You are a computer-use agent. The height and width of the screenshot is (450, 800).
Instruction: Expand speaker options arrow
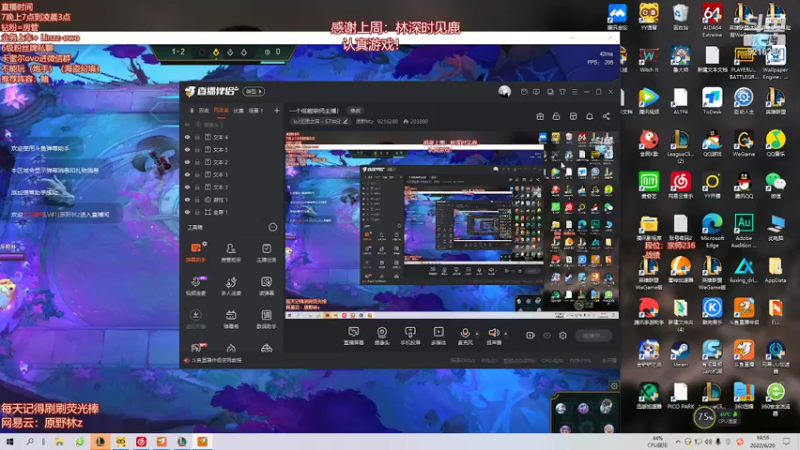506,334
